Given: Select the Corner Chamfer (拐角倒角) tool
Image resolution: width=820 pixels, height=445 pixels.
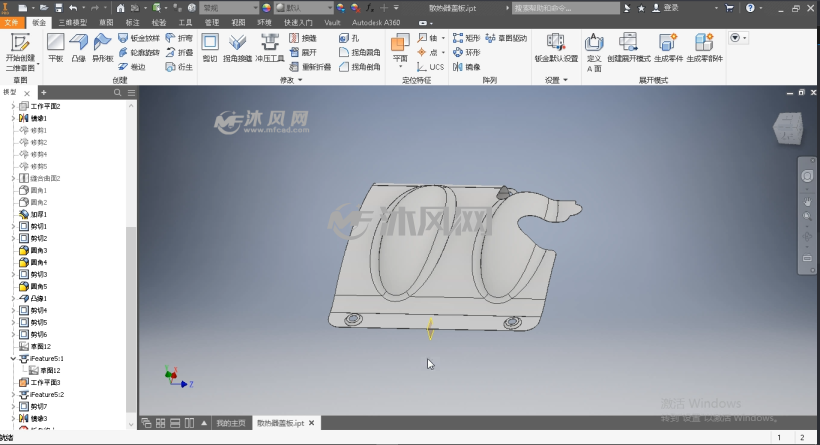Looking at the screenshot, I should pyautogui.click(x=359, y=67).
